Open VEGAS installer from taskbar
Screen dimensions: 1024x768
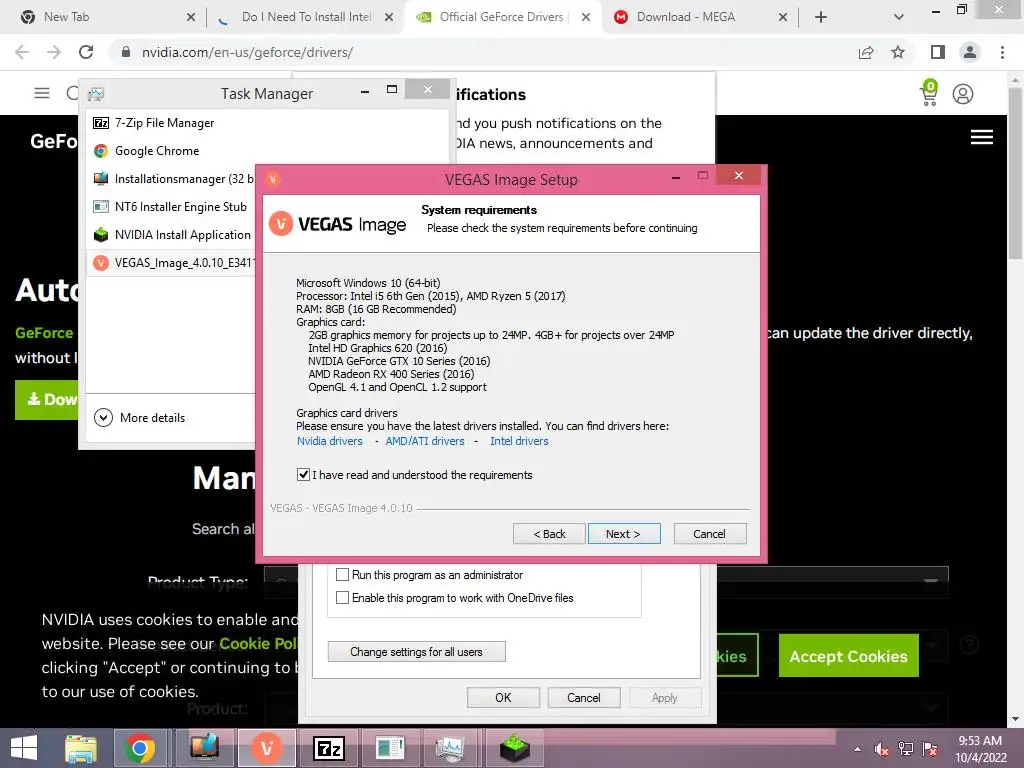coord(266,748)
